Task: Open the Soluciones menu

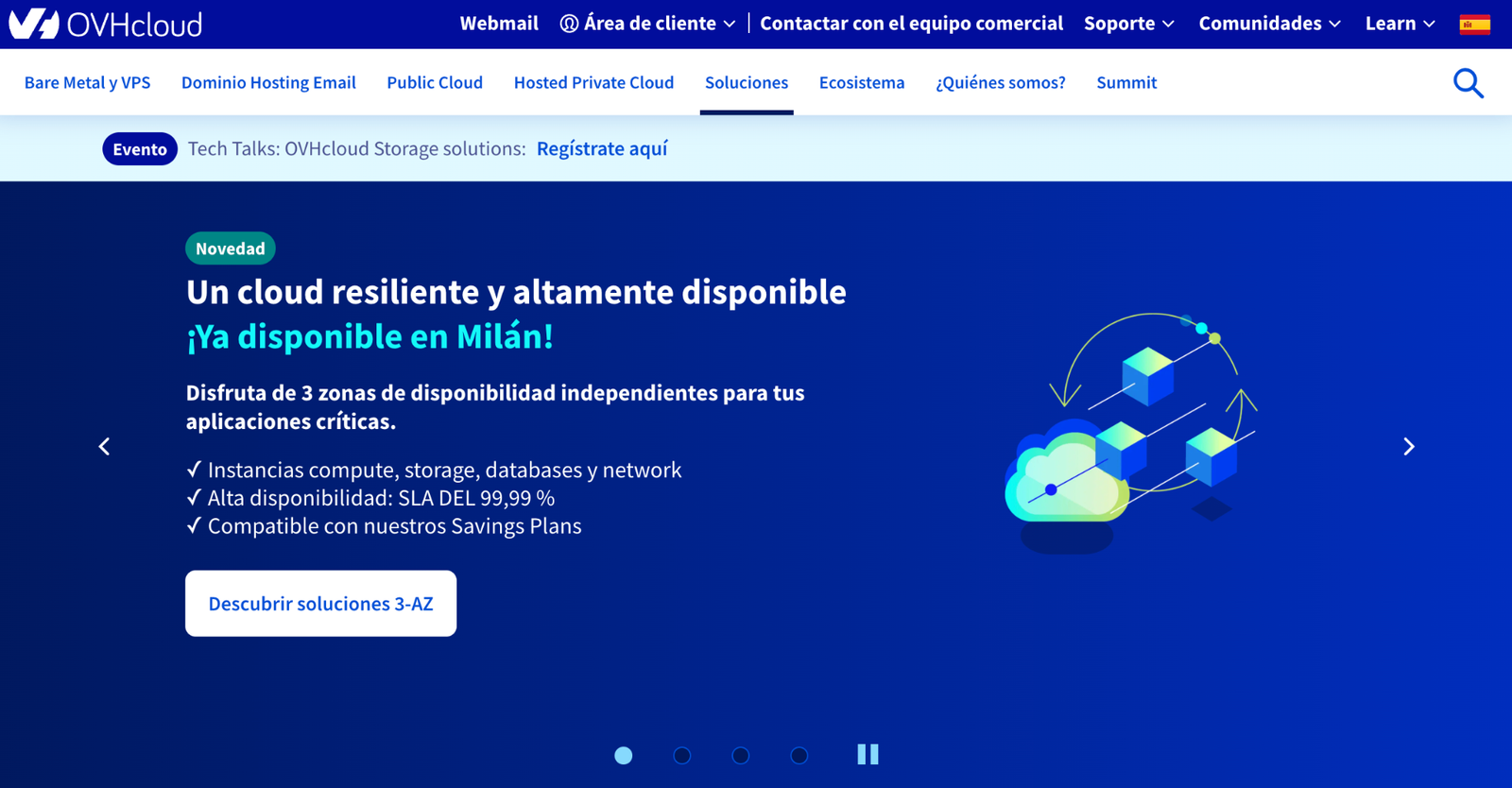Action: [x=747, y=82]
